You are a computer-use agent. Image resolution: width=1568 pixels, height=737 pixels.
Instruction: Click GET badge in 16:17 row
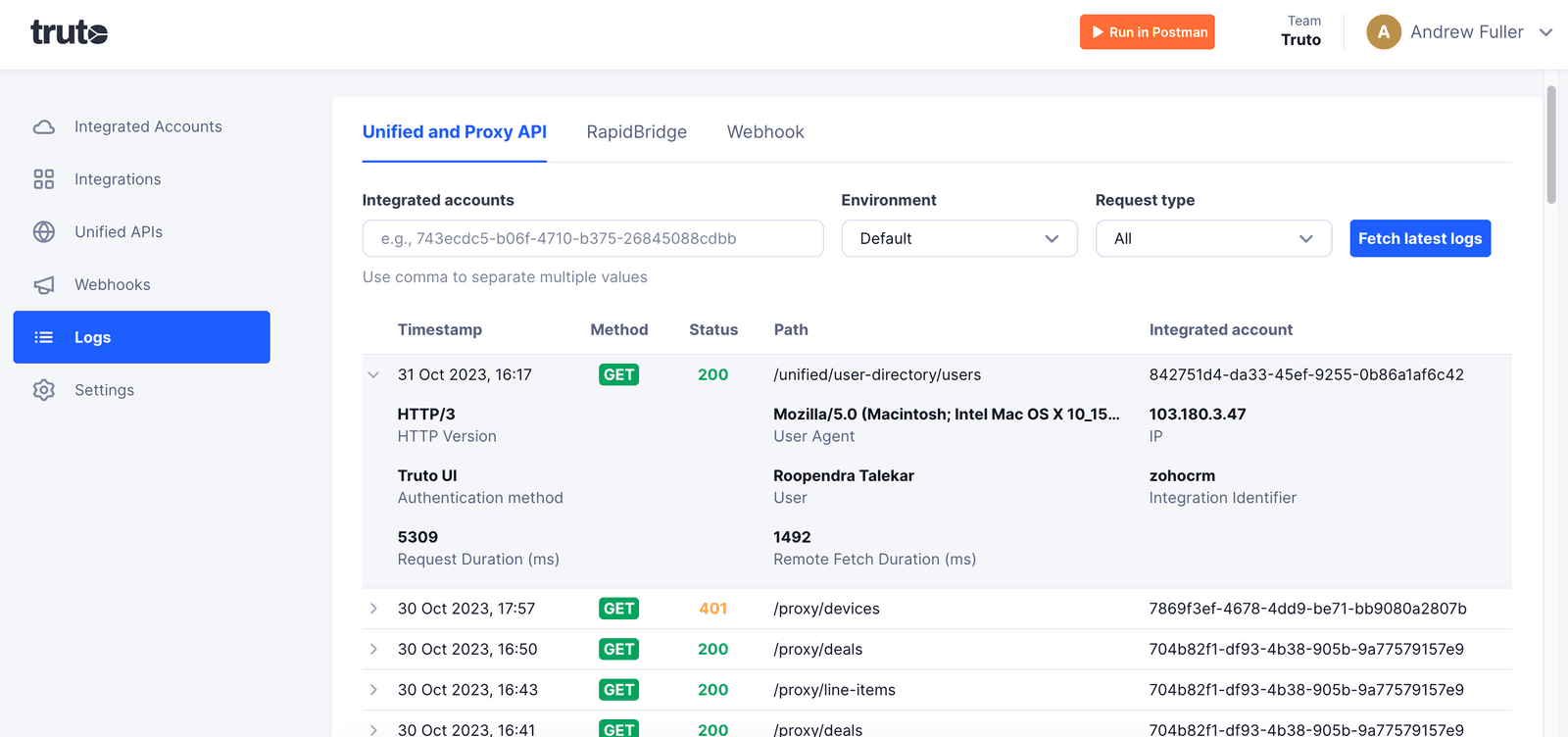pyautogui.click(x=618, y=375)
